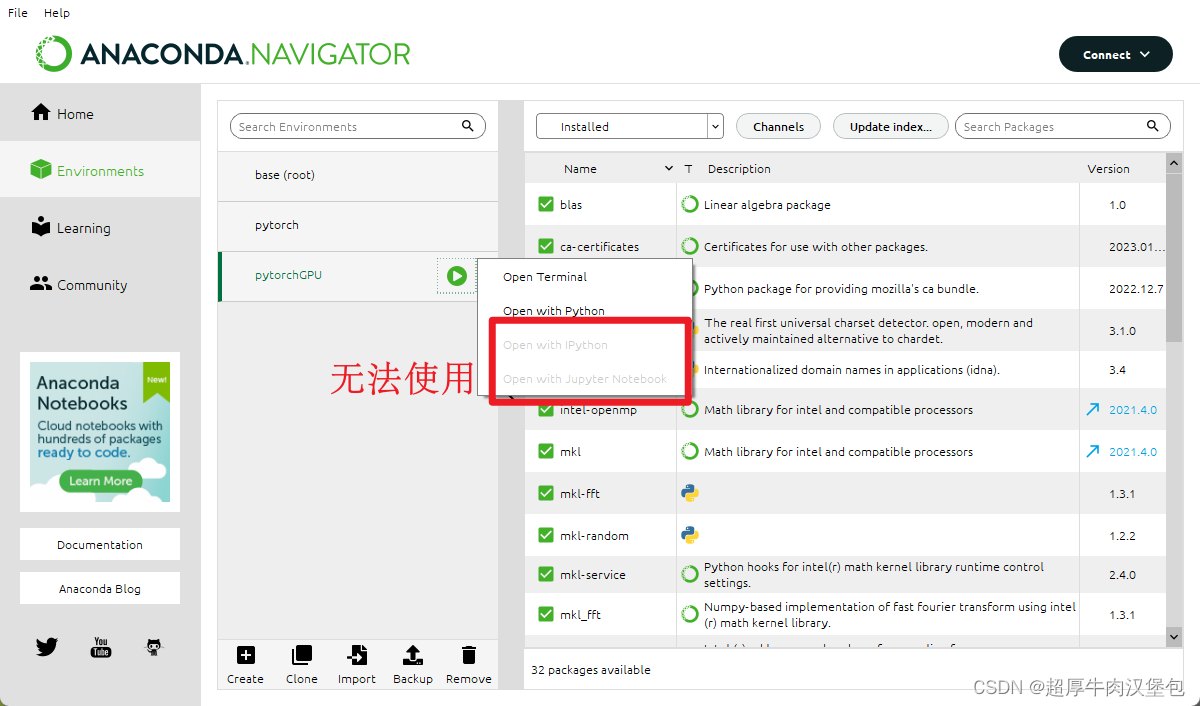The width and height of the screenshot is (1200, 706).
Task: Choose Open Terminal from context menu
Action: click(x=585, y=277)
